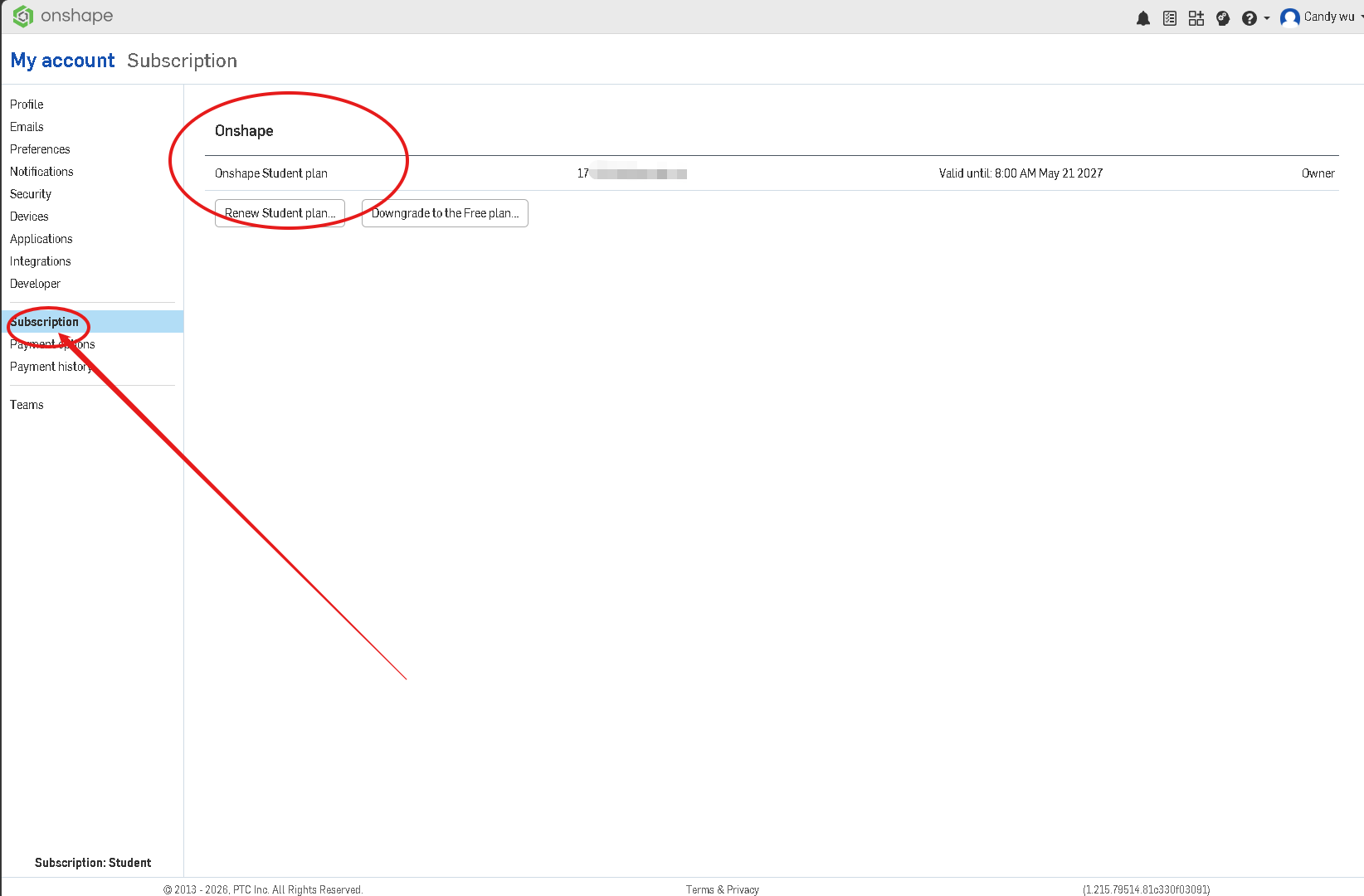Open Payment history in the sidebar
Image resolution: width=1364 pixels, height=896 pixels.
pyautogui.click(x=51, y=367)
